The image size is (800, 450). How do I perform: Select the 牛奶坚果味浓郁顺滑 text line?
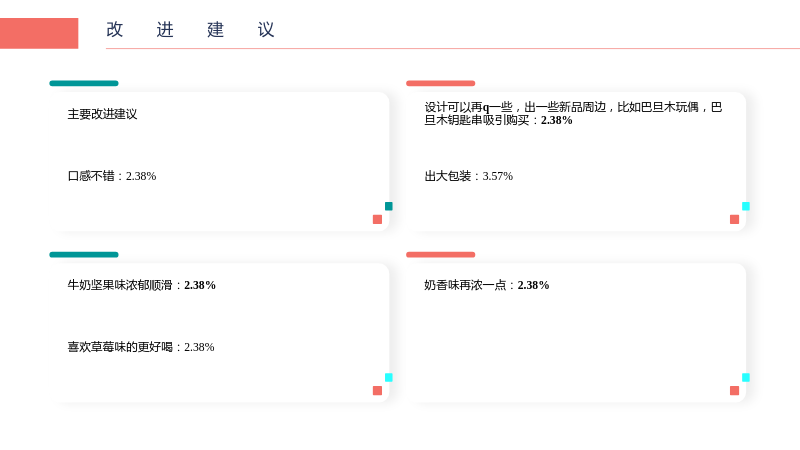pos(141,285)
